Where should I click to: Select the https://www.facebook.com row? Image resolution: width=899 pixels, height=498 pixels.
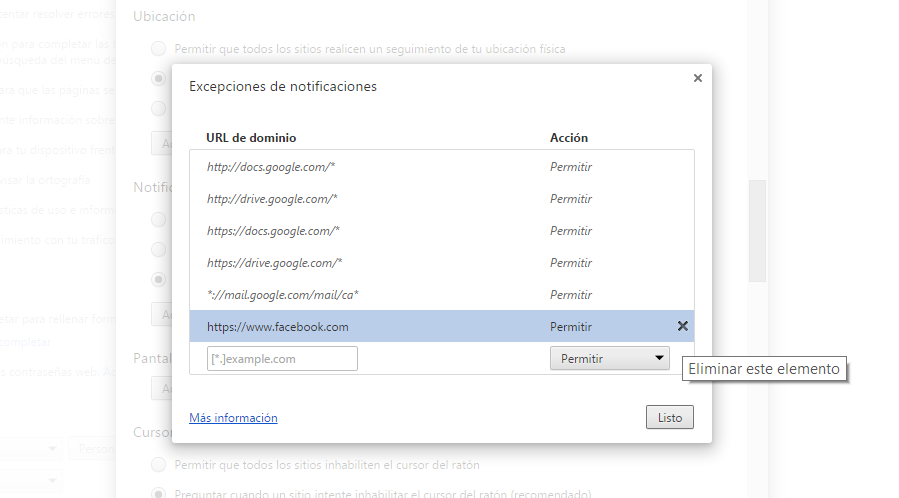441,326
